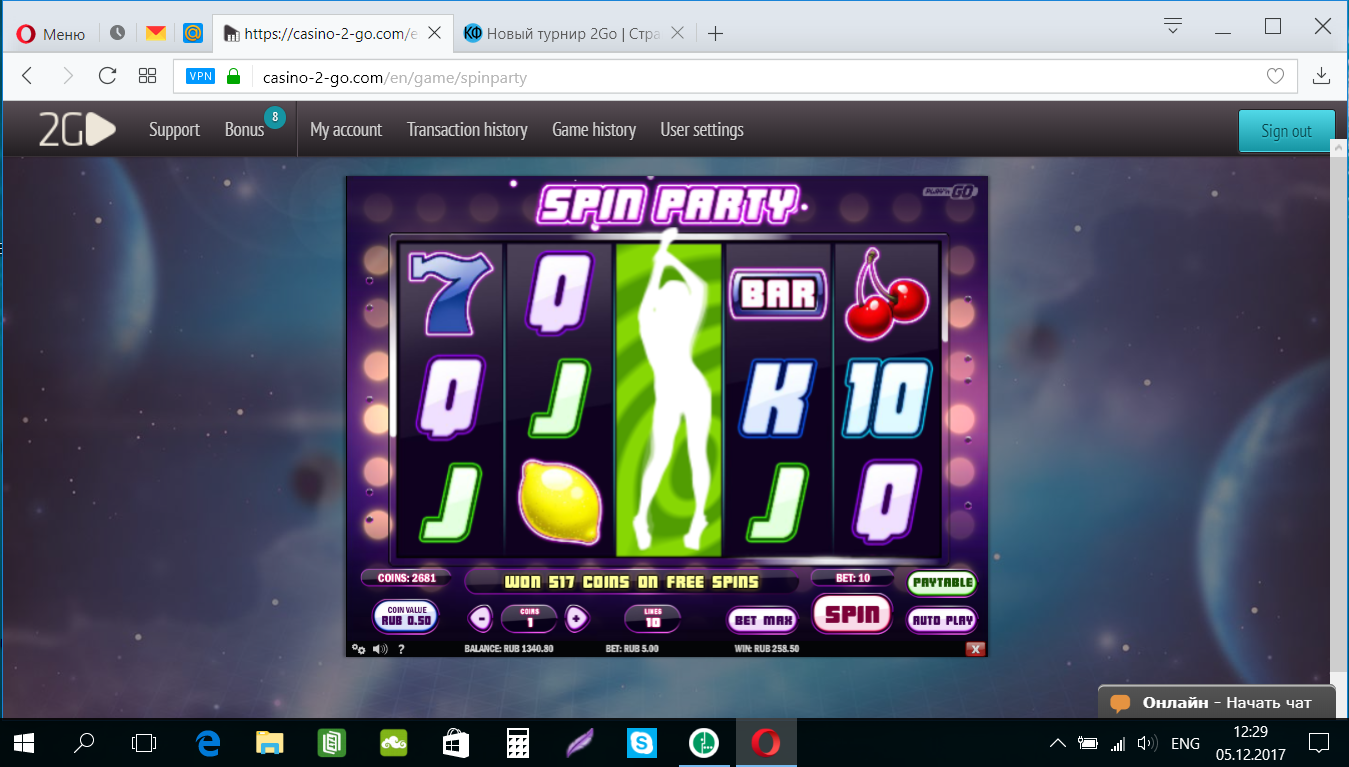This screenshot has height=767, width=1349.
Task: Reload the current page
Action: [108, 76]
